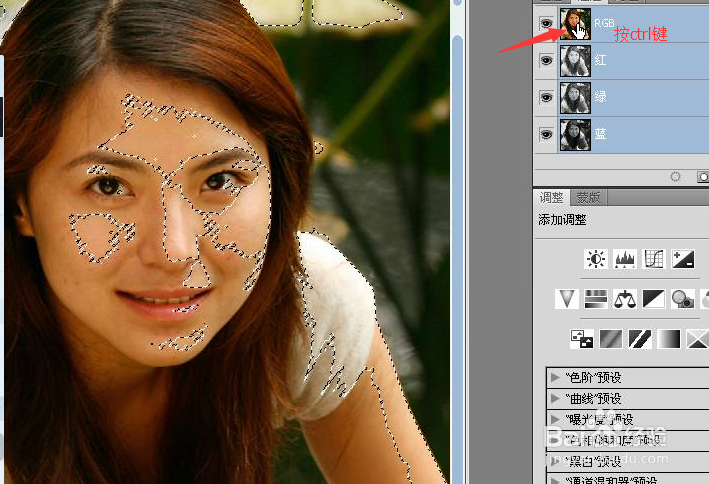Select the RGB composite channel thumbnail
The width and height of the screenshot is (709, 484).
pos(575,24)
